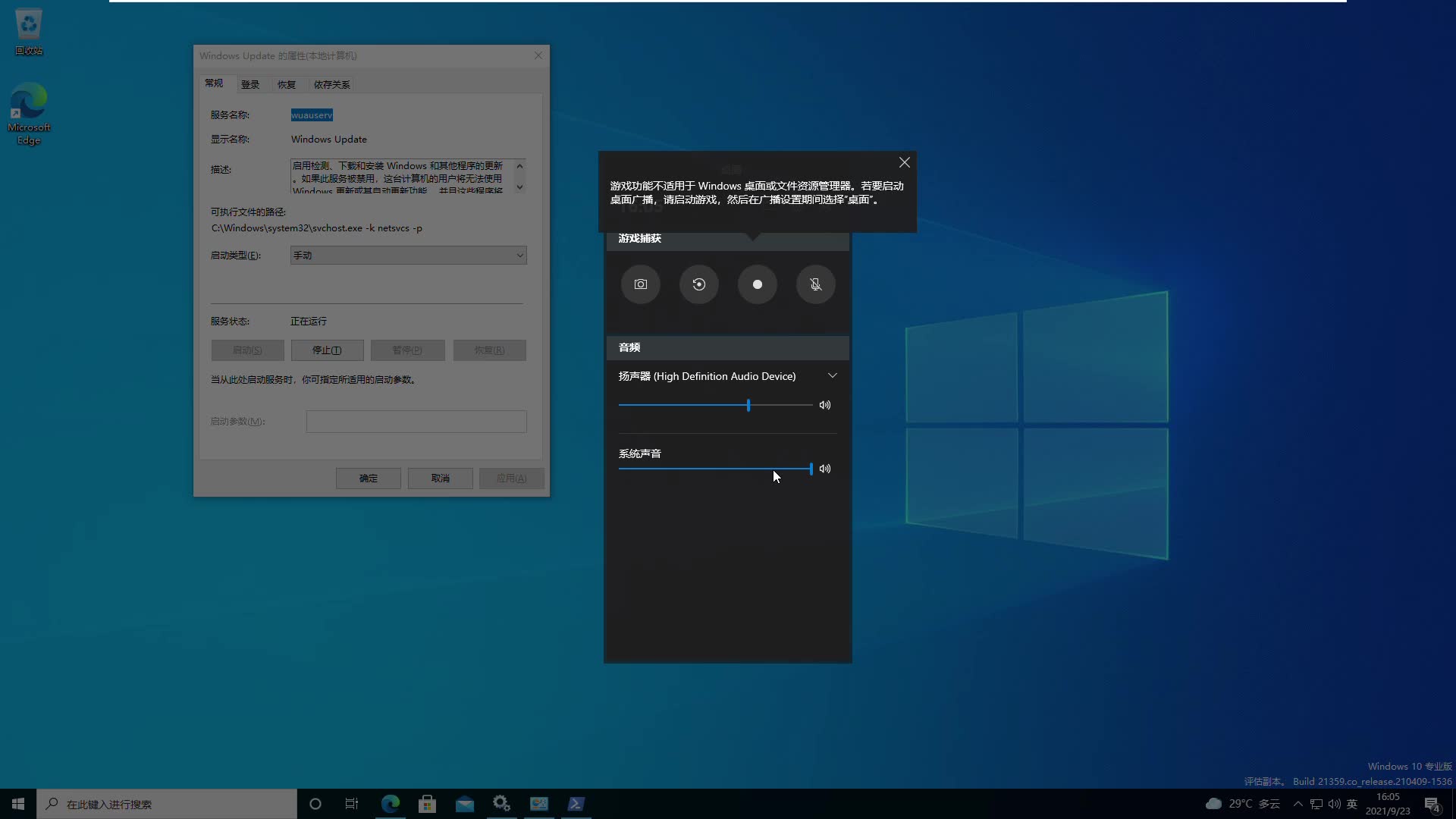The image size is (1456, 819).
Task: Open the Windows Start menu
Action: 18,804
